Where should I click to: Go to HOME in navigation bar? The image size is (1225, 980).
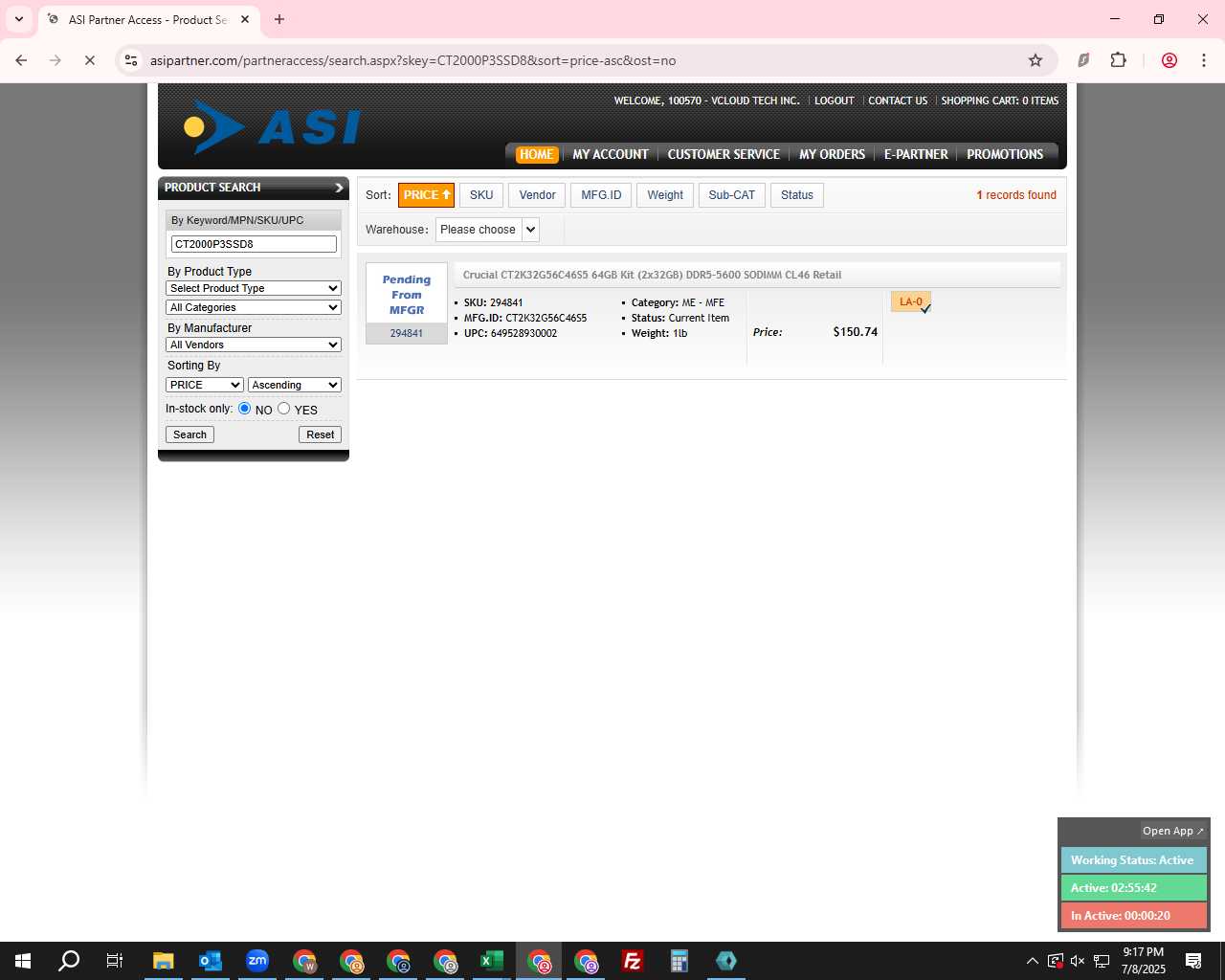pos(536,154)
